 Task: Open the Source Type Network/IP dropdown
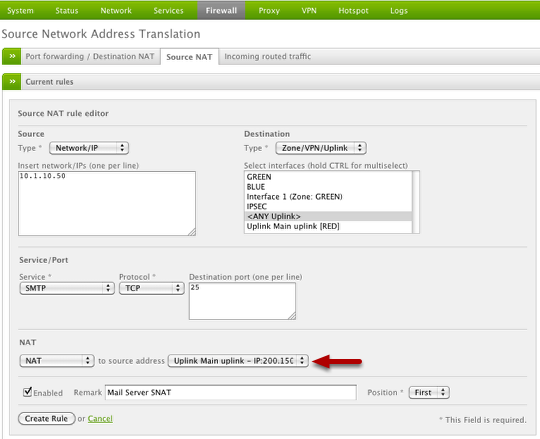pyautogui.click(x=89, y=148)
